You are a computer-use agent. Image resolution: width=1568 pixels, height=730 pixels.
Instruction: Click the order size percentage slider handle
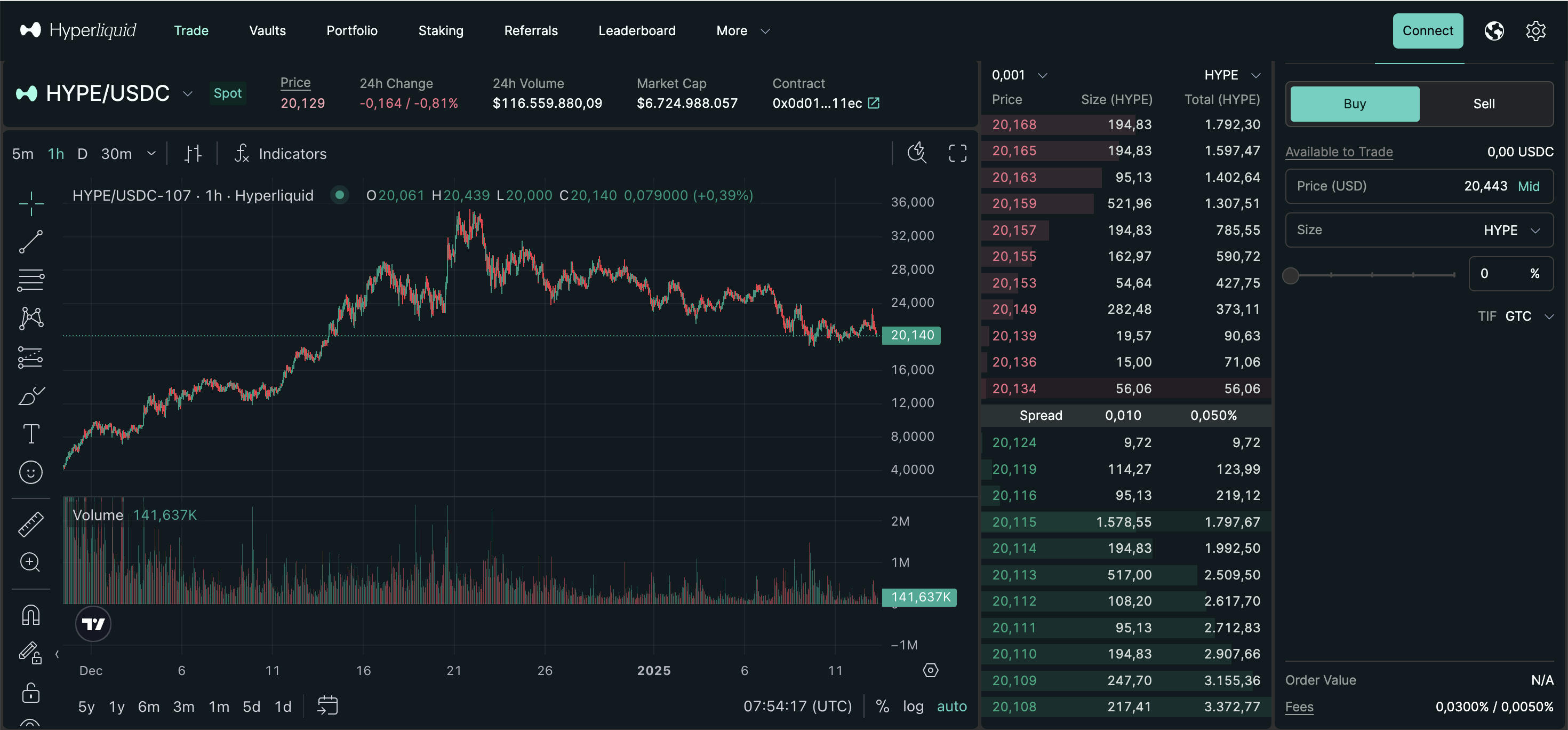1291,276
